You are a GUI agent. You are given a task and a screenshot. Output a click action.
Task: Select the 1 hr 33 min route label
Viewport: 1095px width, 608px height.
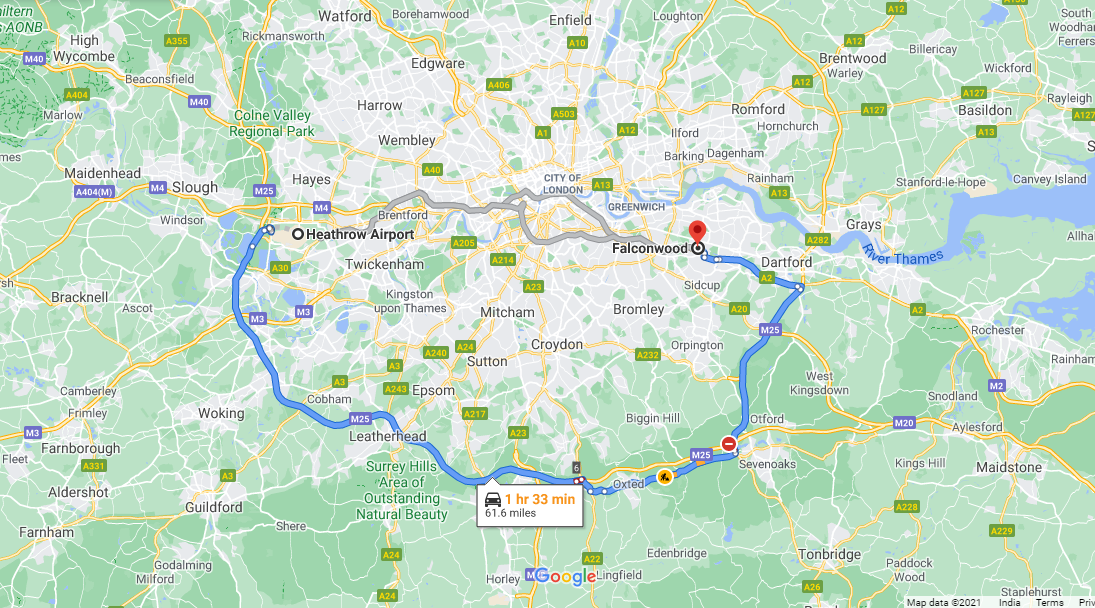point(540,499)
